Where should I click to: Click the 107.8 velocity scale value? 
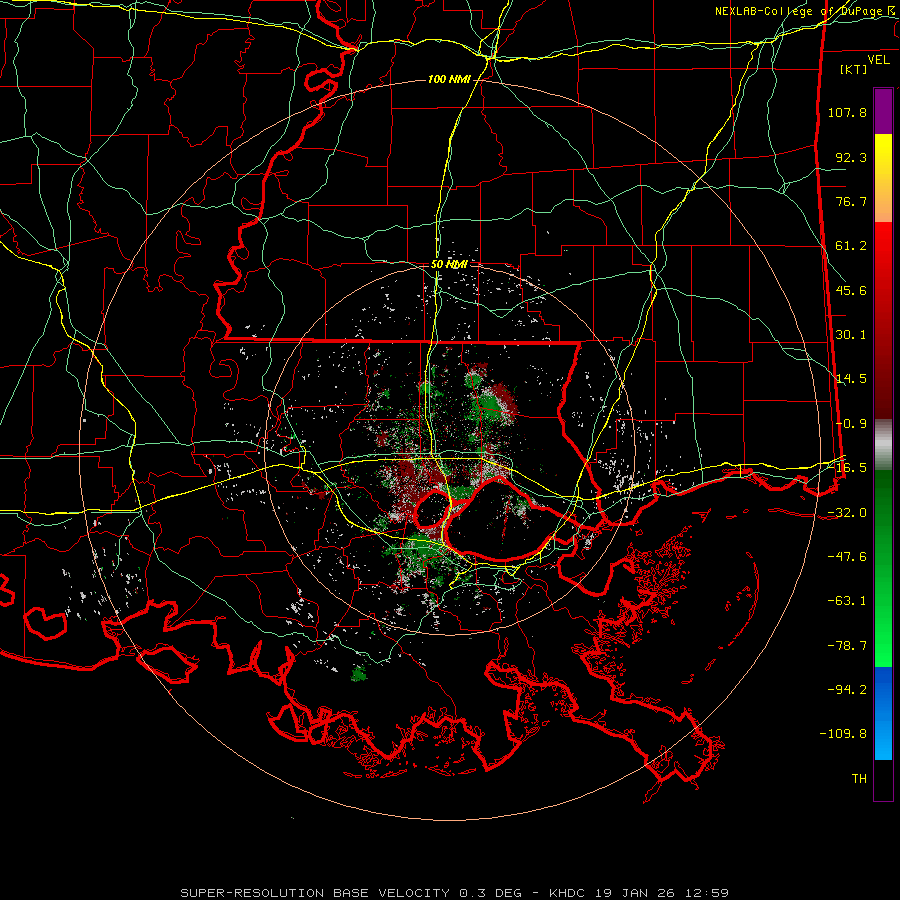click(x=847, y=112)
